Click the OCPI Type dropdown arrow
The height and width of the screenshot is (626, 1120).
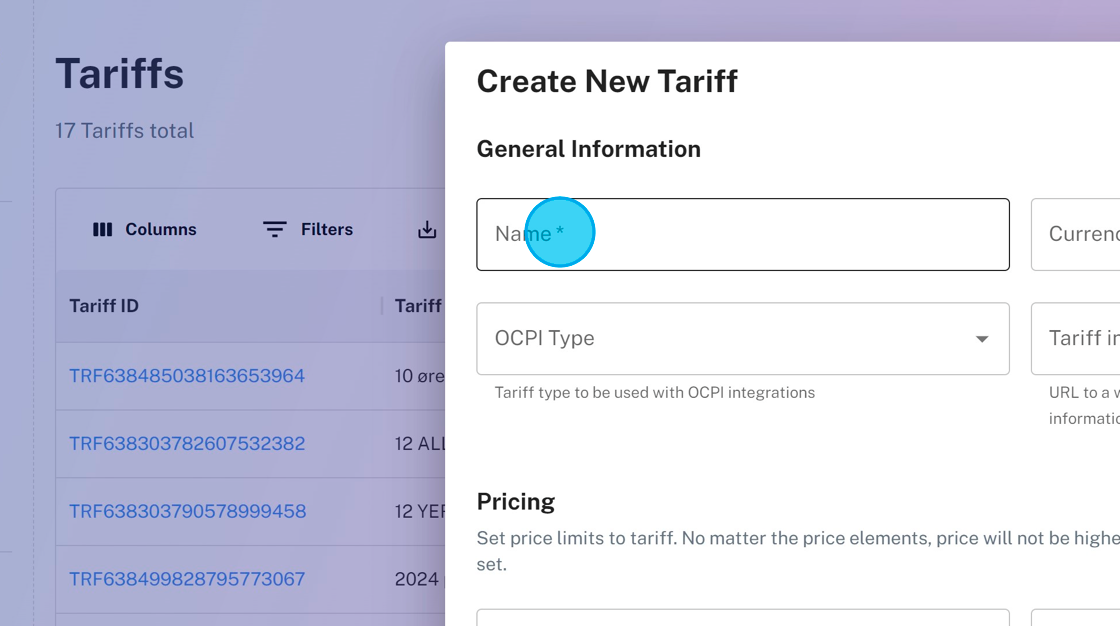[982, 339]
